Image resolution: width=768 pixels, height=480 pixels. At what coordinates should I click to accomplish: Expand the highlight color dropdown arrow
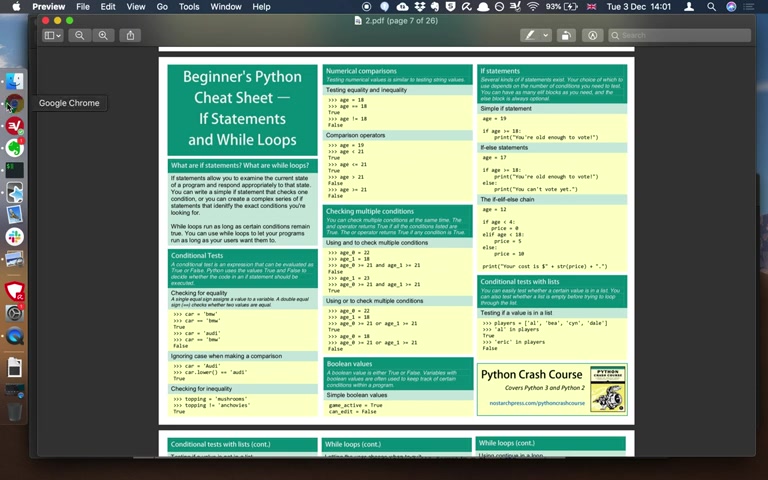pos(546,35)
